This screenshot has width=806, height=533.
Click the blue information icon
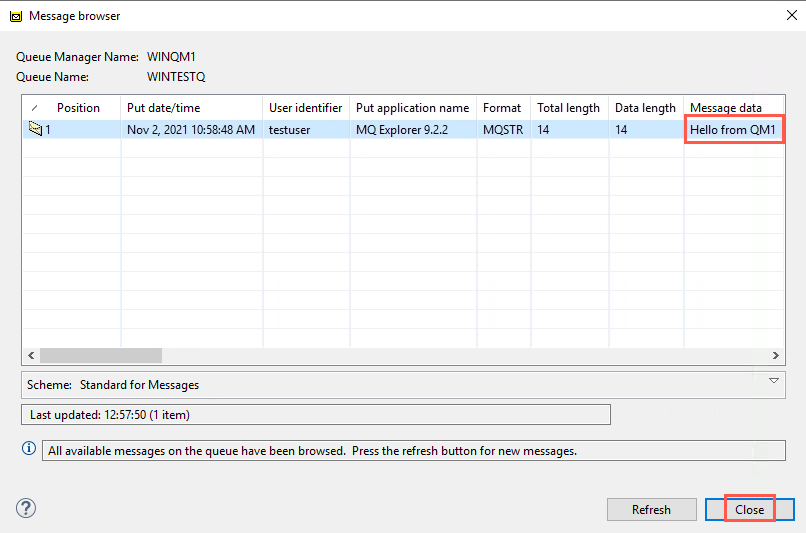29,448
